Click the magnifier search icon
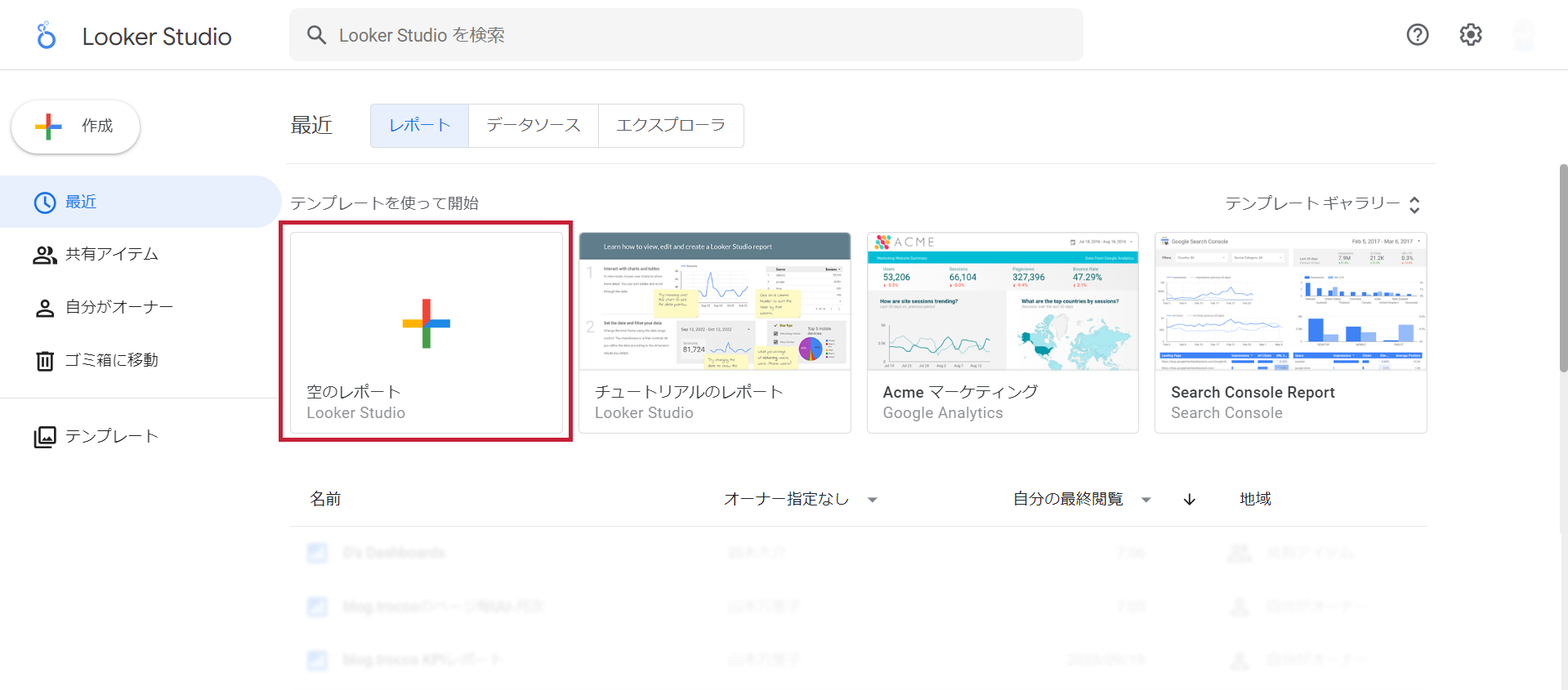The height and width of the screenshot is (690, 1568). pos(316,35)
